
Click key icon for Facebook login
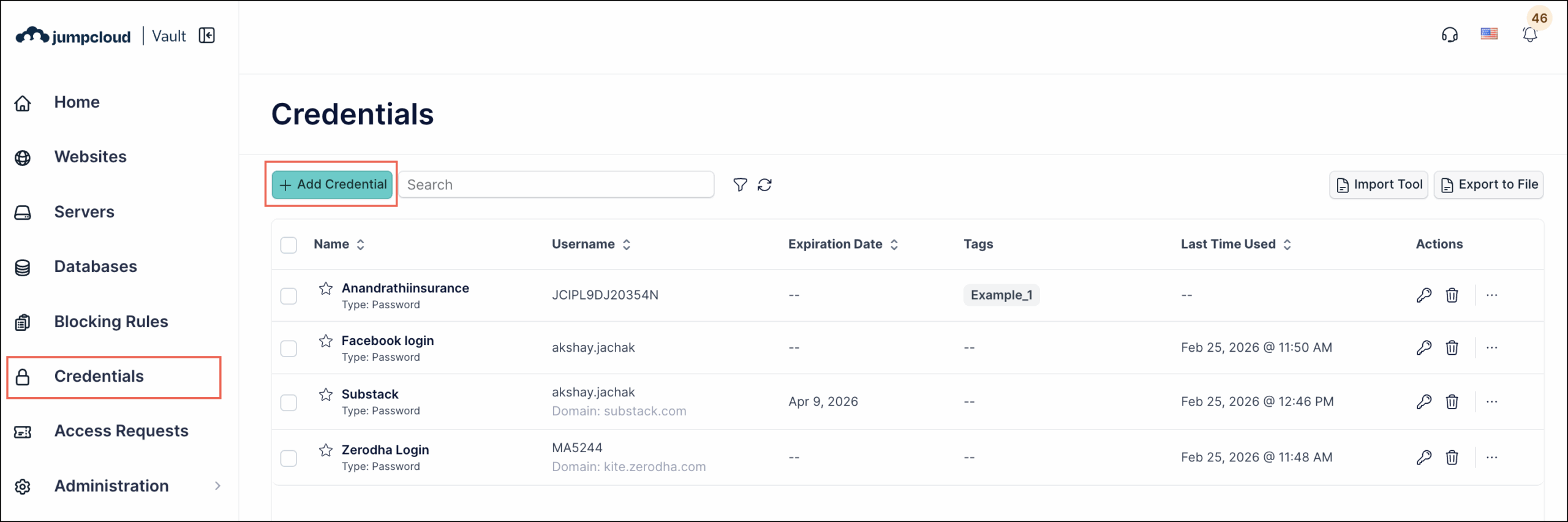[x=1424, y=348]
